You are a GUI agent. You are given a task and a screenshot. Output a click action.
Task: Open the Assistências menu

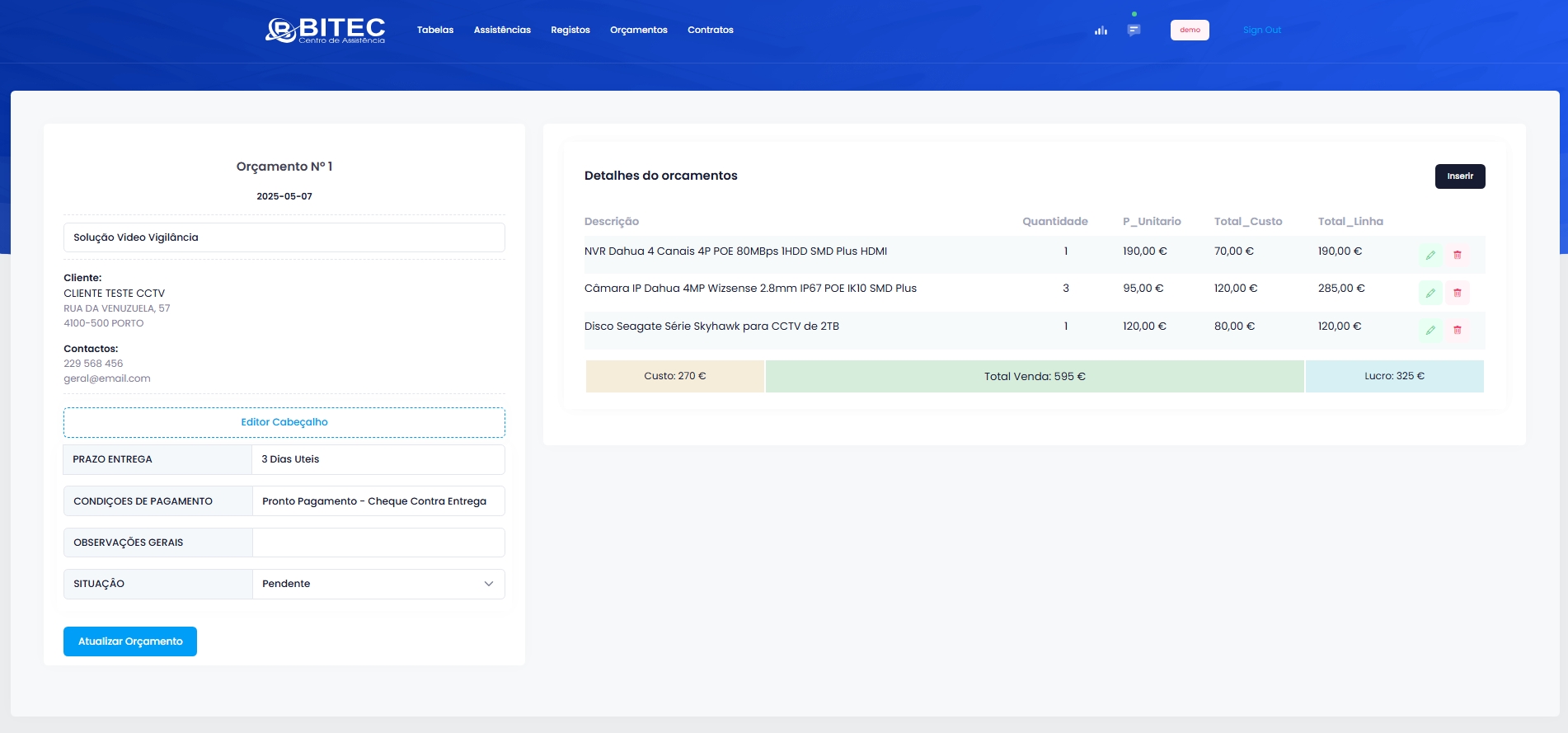pos(502,31)
